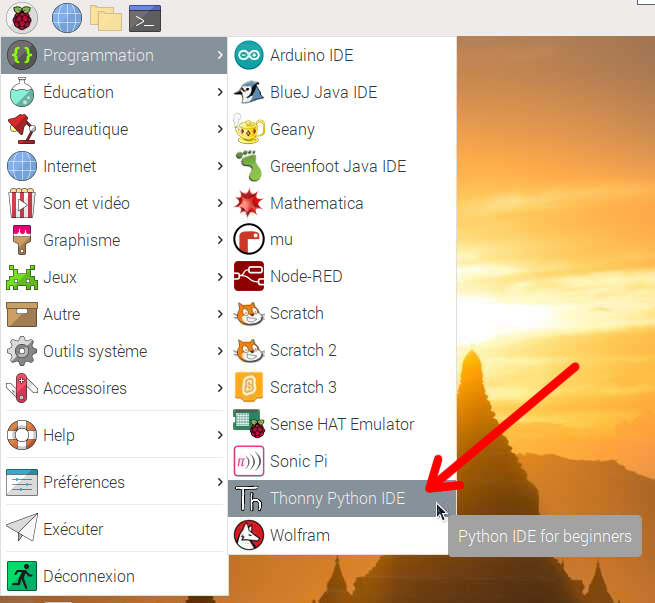Click the Greenfoot green footprint icon
655x603 pixels.
(x=249, y=166)
